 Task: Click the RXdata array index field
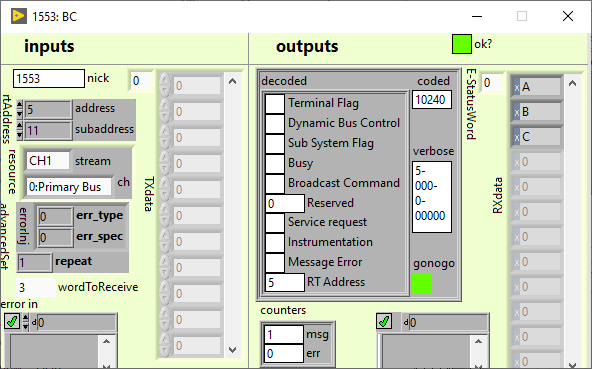(492, 83)
